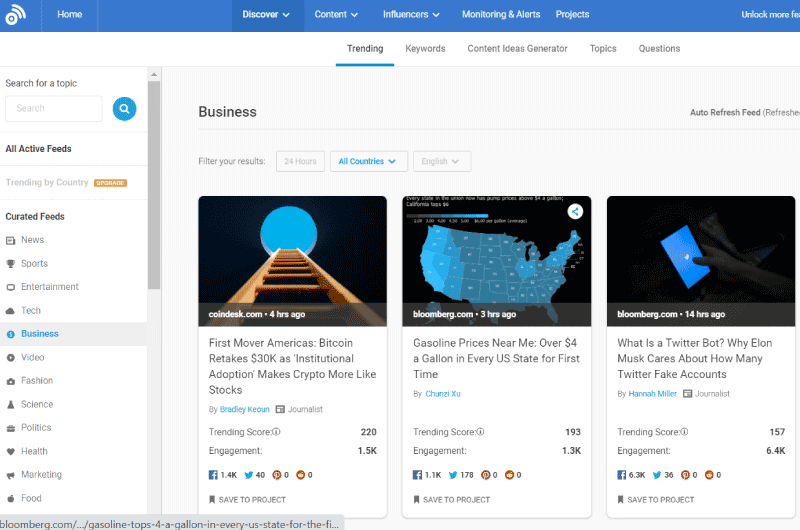This screenshot has height=530, width=800.
Task: Select the Trending tab
Action: pos(365,49)
